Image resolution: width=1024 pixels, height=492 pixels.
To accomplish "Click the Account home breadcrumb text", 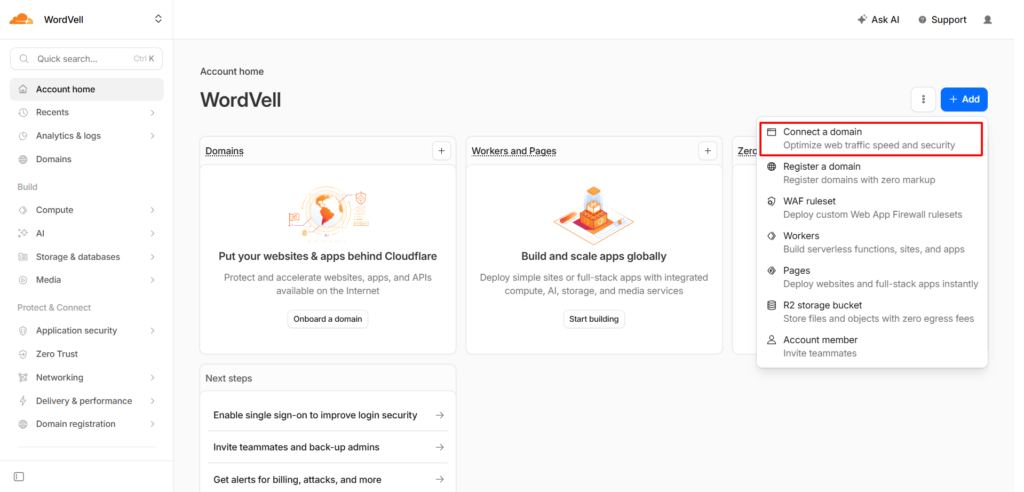I will point(232,72).
